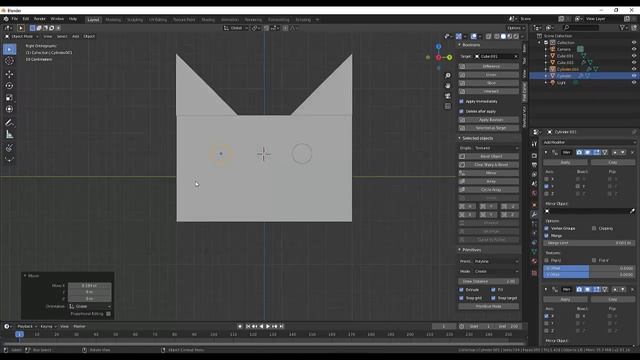
Task: Open the render properties tab icon
Action: click(534, 156)
